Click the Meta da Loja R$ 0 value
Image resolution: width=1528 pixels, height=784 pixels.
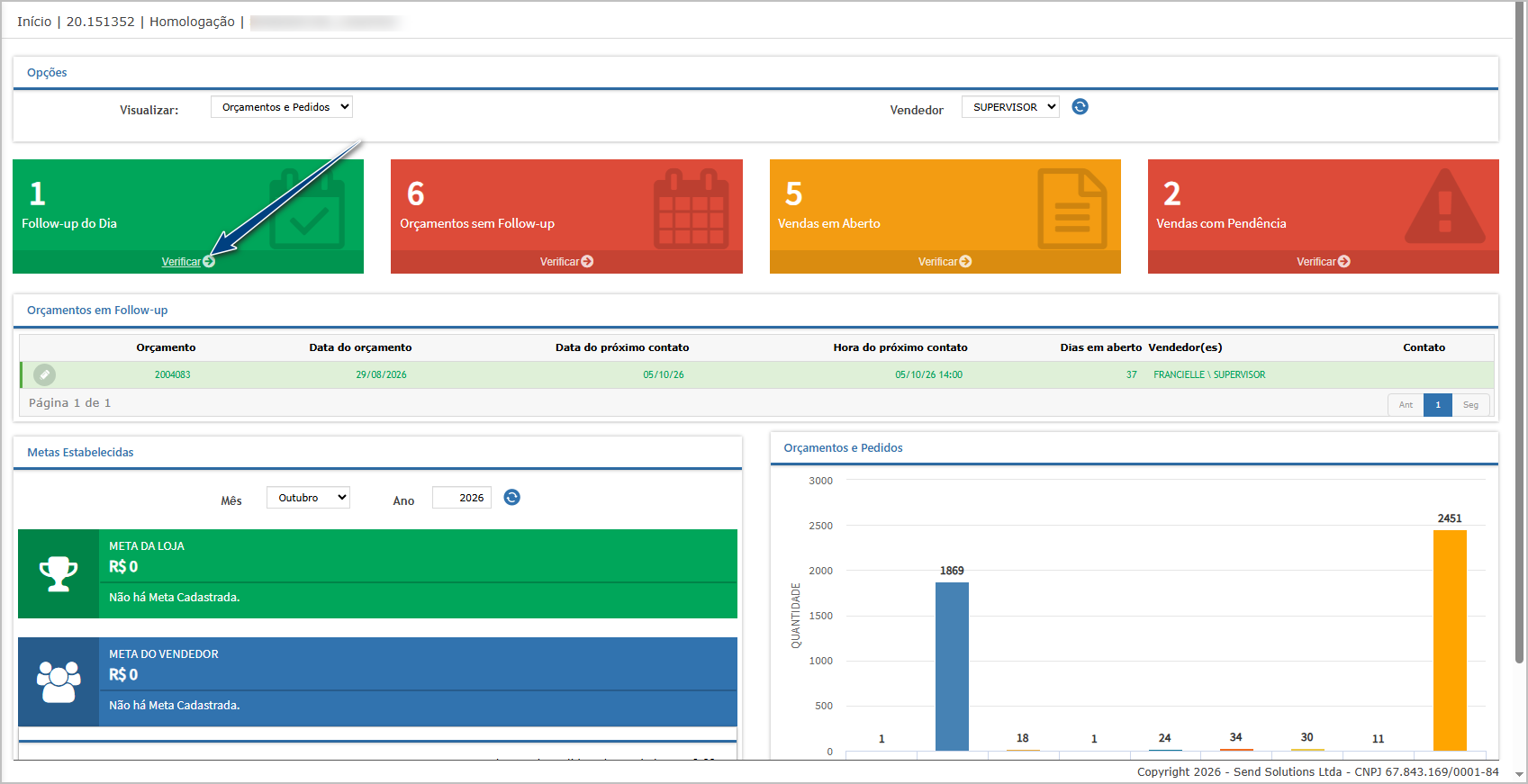tap(123, 567)
